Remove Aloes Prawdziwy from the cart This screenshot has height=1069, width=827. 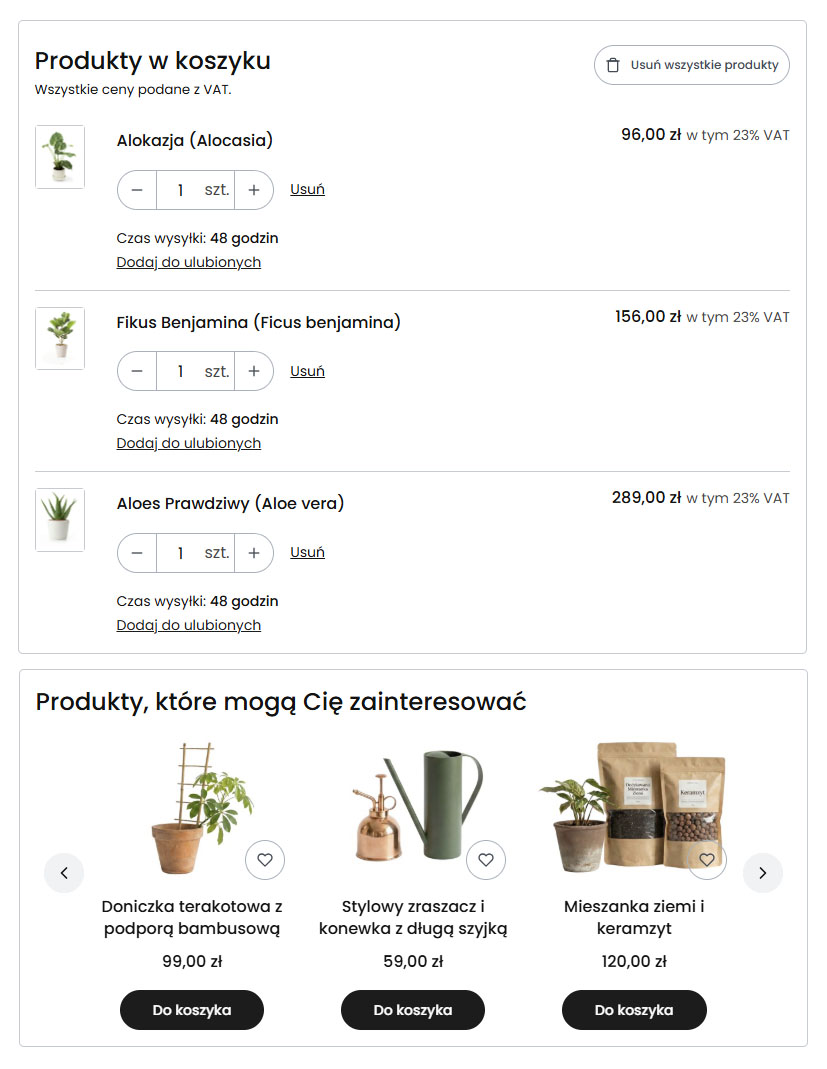pos(307,553)
